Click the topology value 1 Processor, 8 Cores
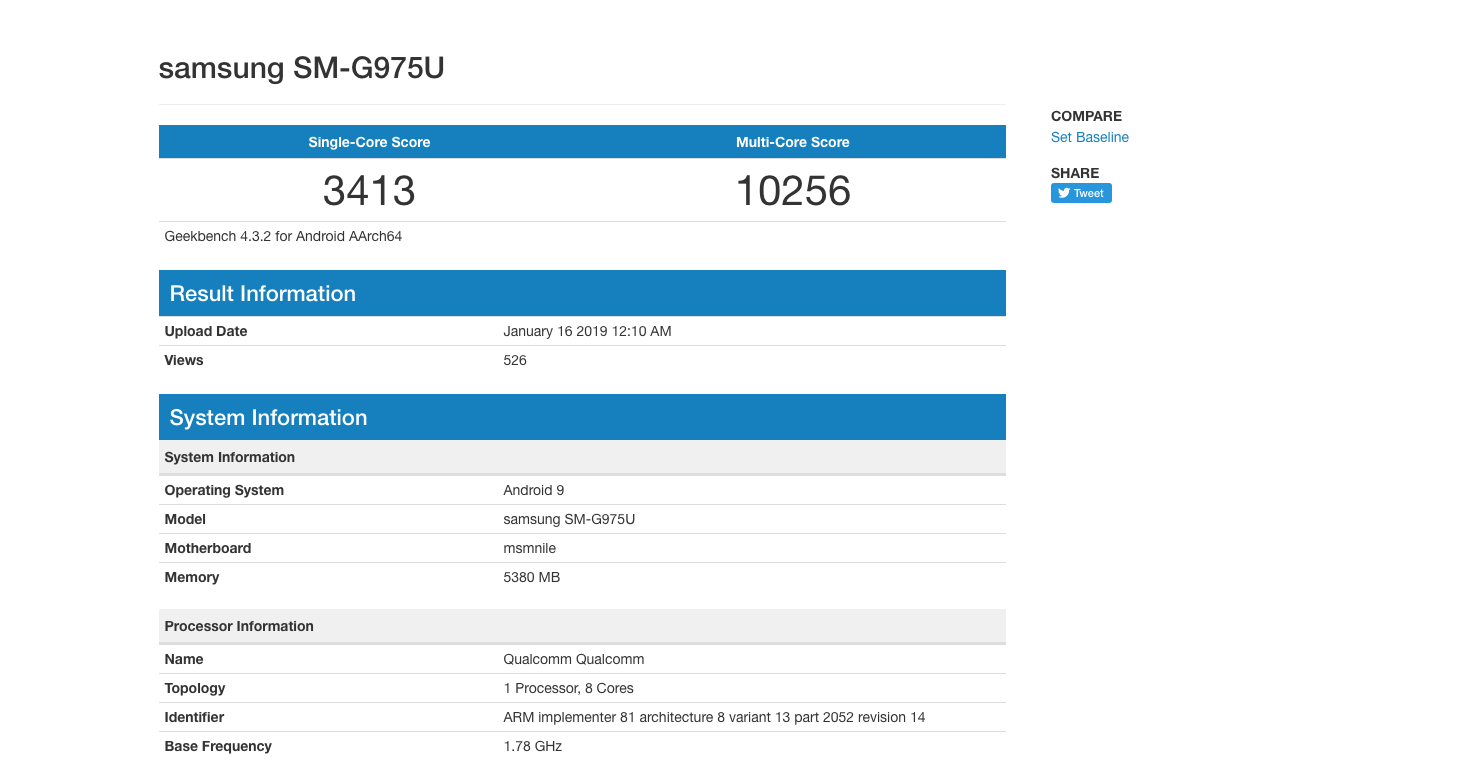Image resolution: width=1472 pixels, height=776 pixels. click(568, 689)
